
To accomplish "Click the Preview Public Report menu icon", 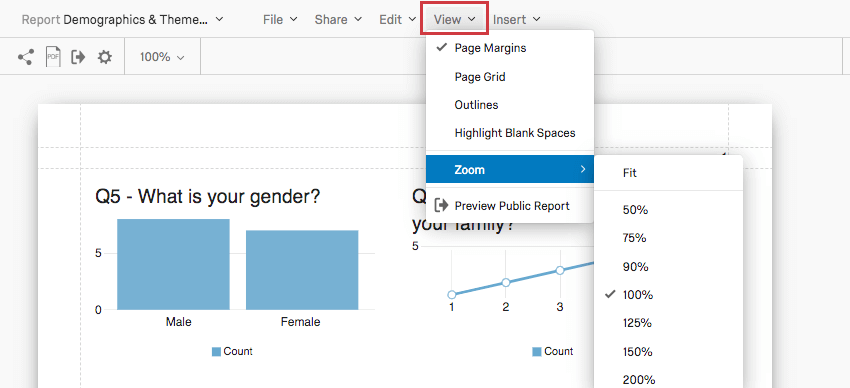I will pyautogui.click(x=441, y=205).
